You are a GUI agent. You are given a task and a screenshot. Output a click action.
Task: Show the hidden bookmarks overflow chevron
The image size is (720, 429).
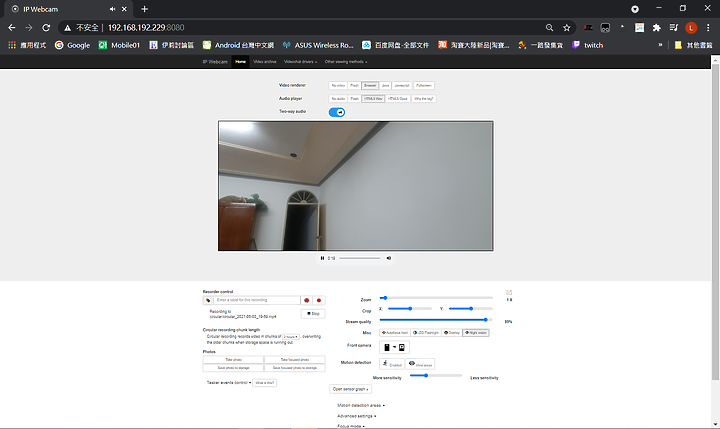pos(660,45)
